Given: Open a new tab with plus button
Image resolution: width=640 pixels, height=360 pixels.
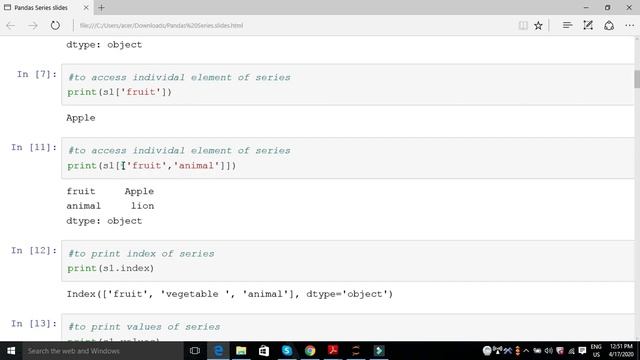Looking at the screenshot, I should (x=101, y=7).
